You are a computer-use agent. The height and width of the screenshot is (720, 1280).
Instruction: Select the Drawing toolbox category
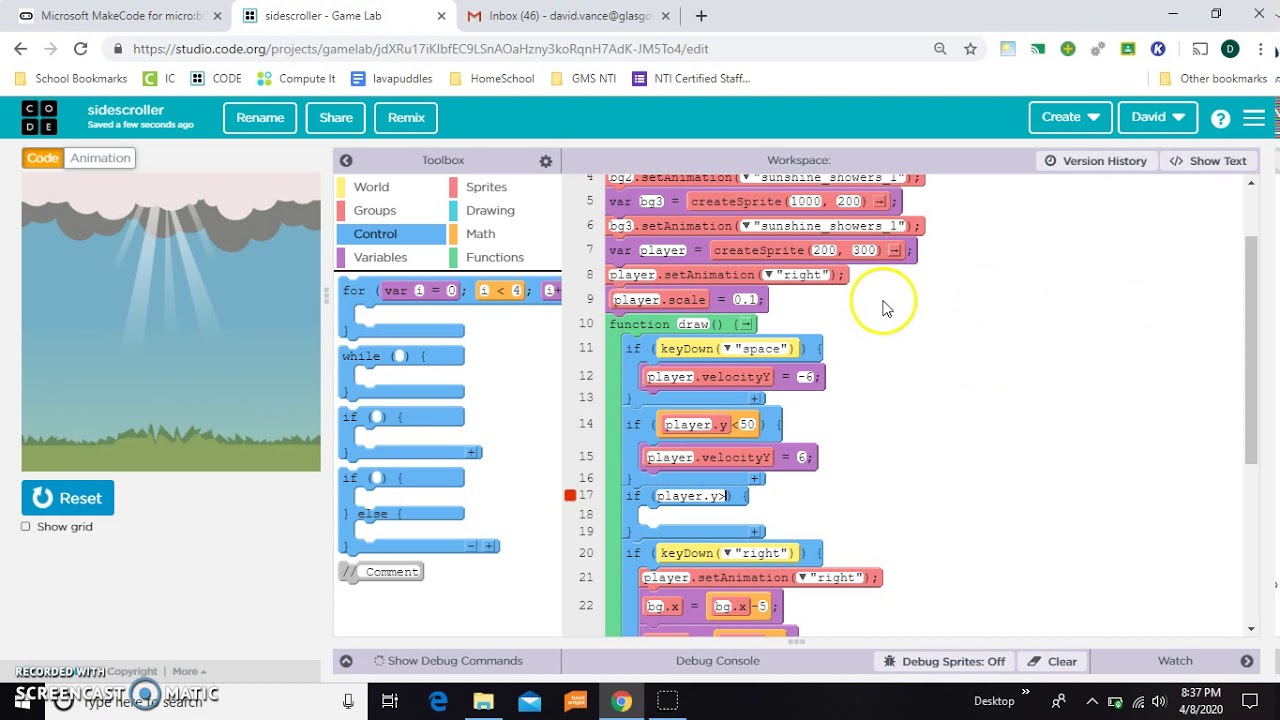504,210
